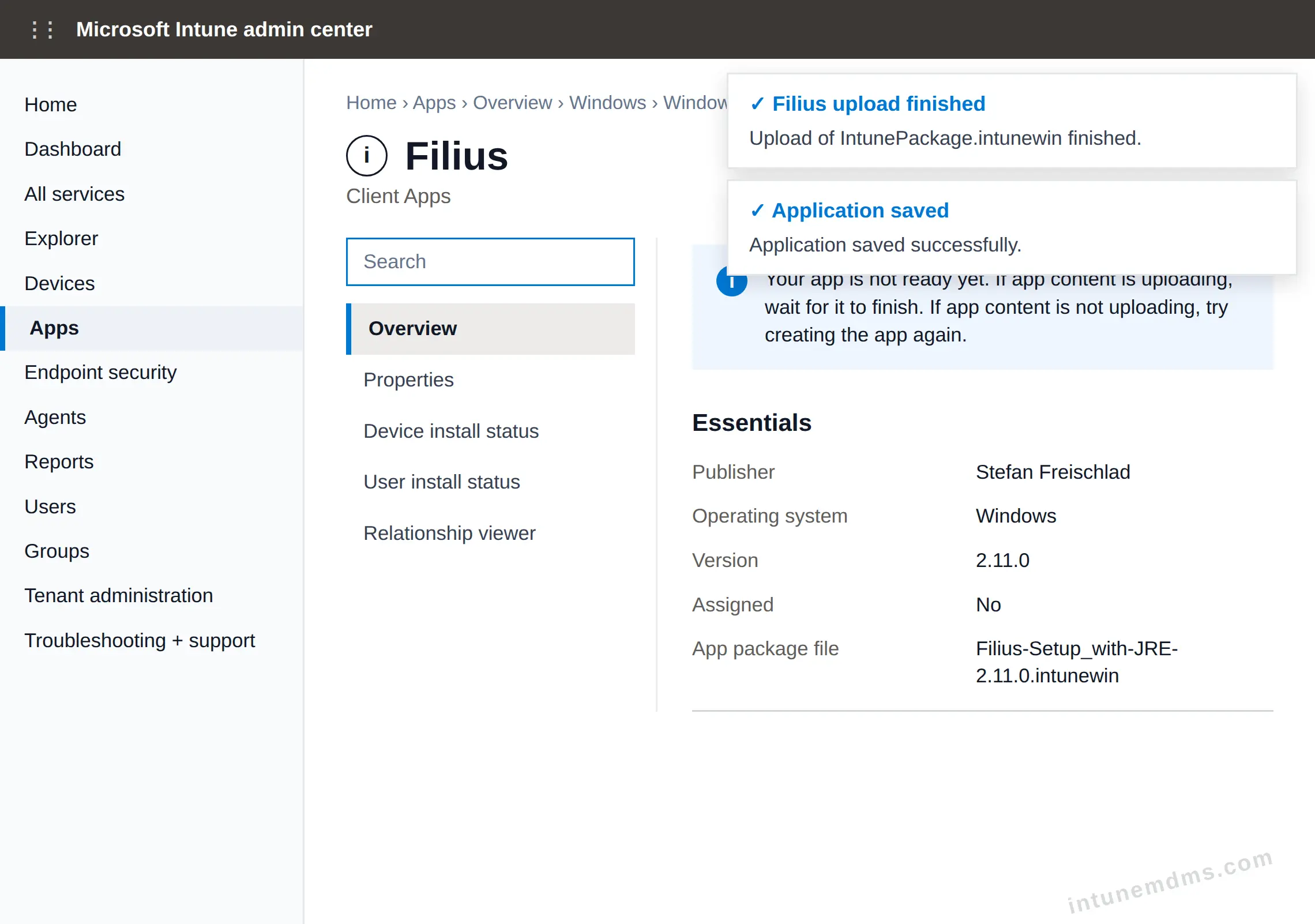Click the Filius-Setup_with-JRE-2.11.0.intunewin file name
The width and height of the screenshot is (1315, 924).
pos(1077,662)
